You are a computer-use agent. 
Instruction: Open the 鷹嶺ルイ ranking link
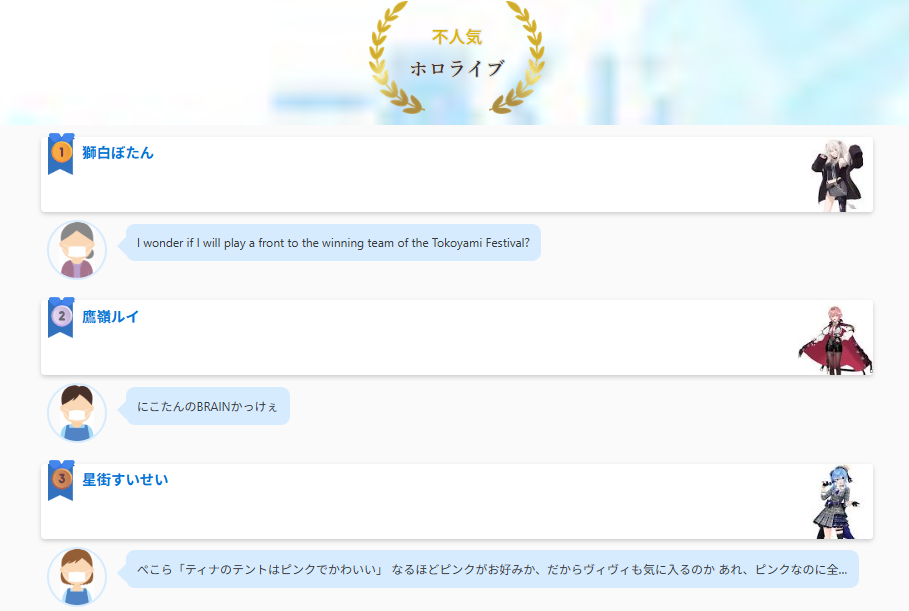(110, 317)
